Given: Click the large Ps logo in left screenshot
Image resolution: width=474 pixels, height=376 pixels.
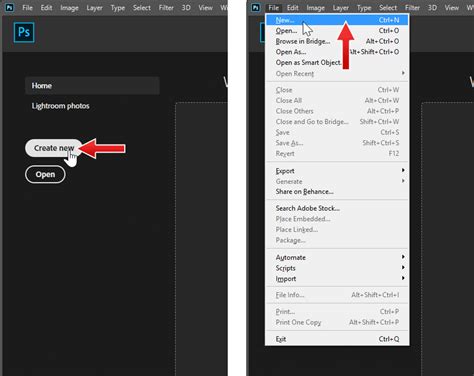Looking at the screenshot, I should (x=24, y=32).
